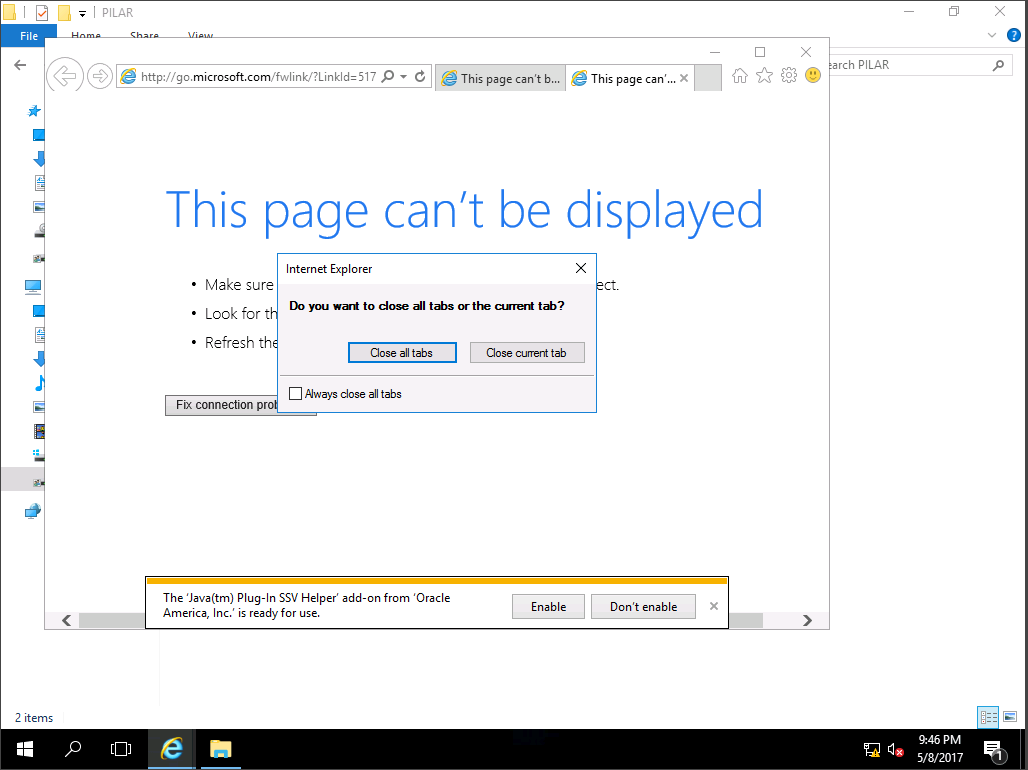Open the IE Home page icon
Screen dimensions: 1028x770
(x=740, y=75)
